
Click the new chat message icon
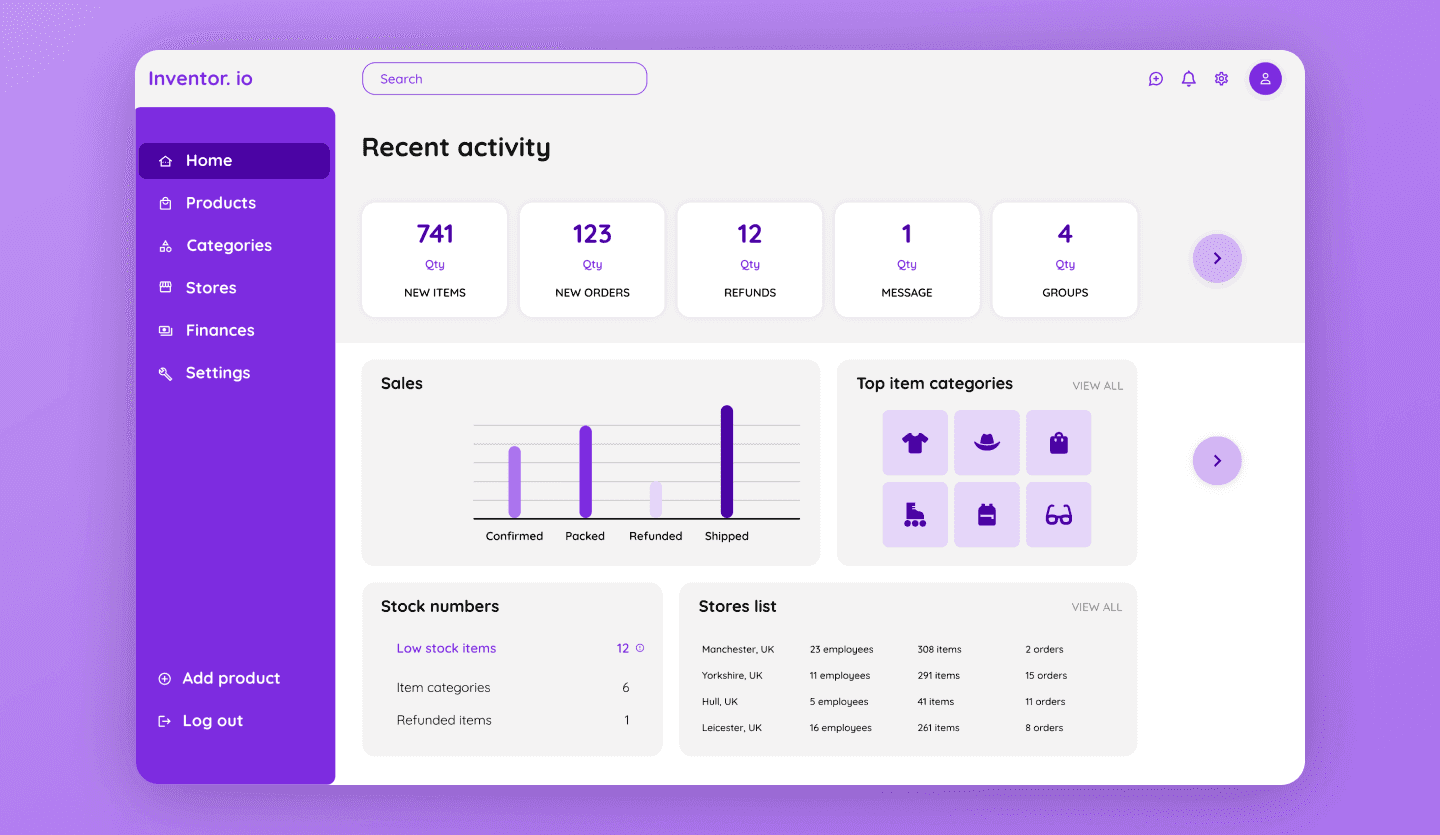1156,79
